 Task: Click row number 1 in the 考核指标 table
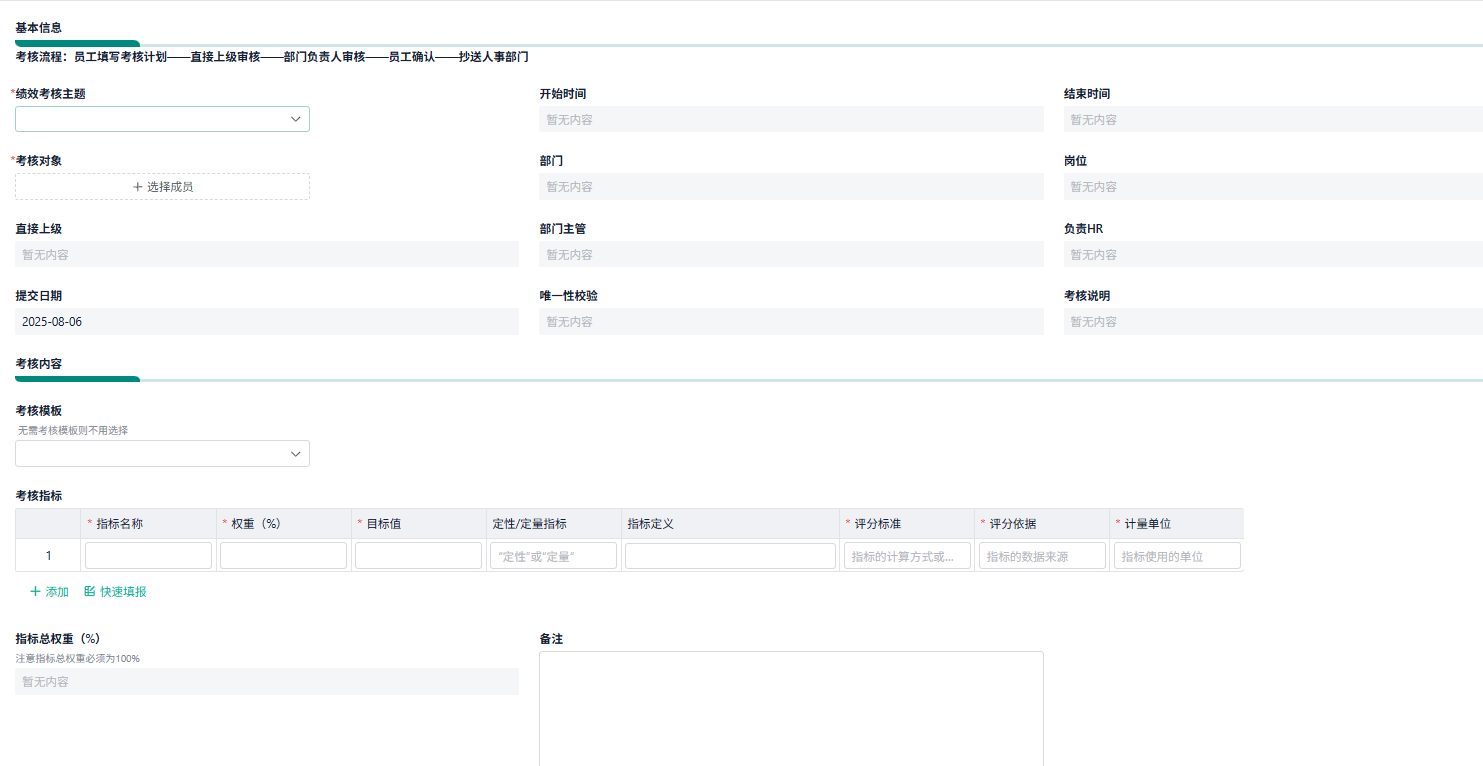tap(48, 556)
